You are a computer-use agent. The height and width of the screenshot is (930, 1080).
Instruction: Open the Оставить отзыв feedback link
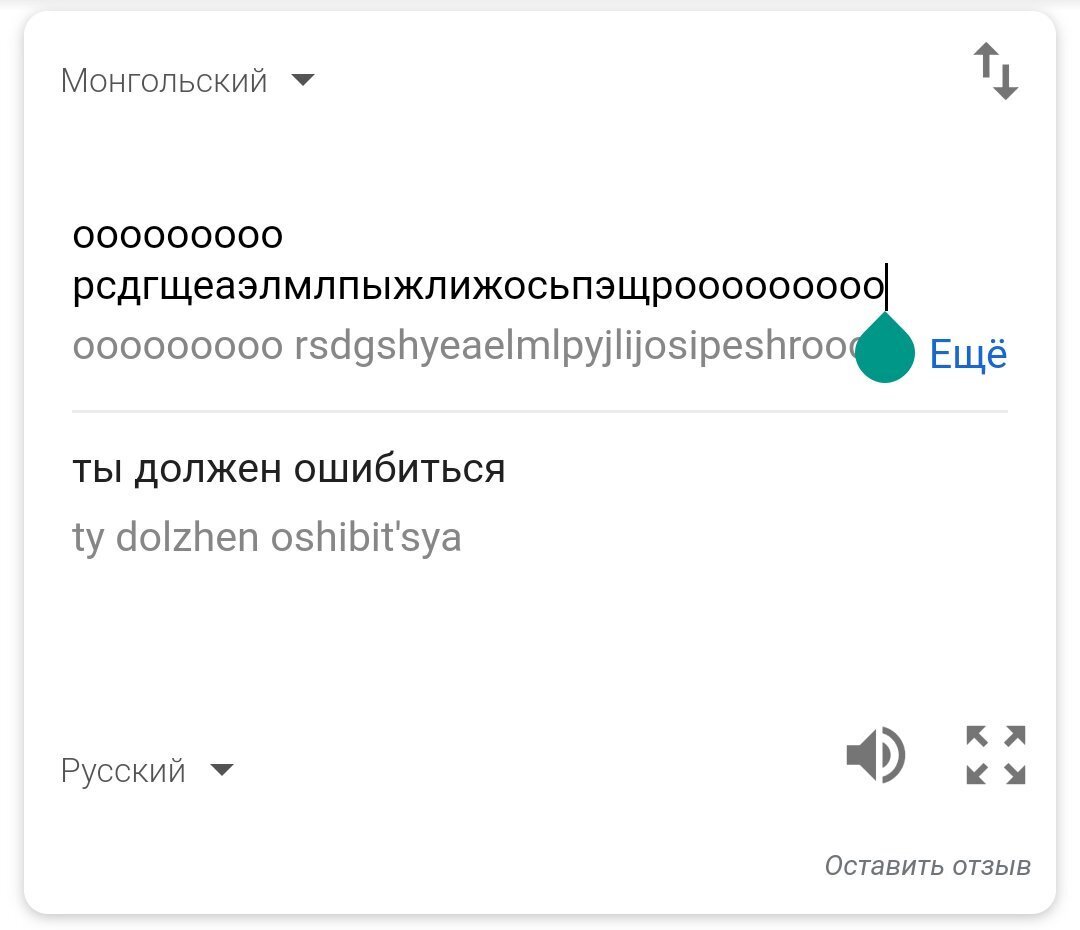tap(927, 866)
